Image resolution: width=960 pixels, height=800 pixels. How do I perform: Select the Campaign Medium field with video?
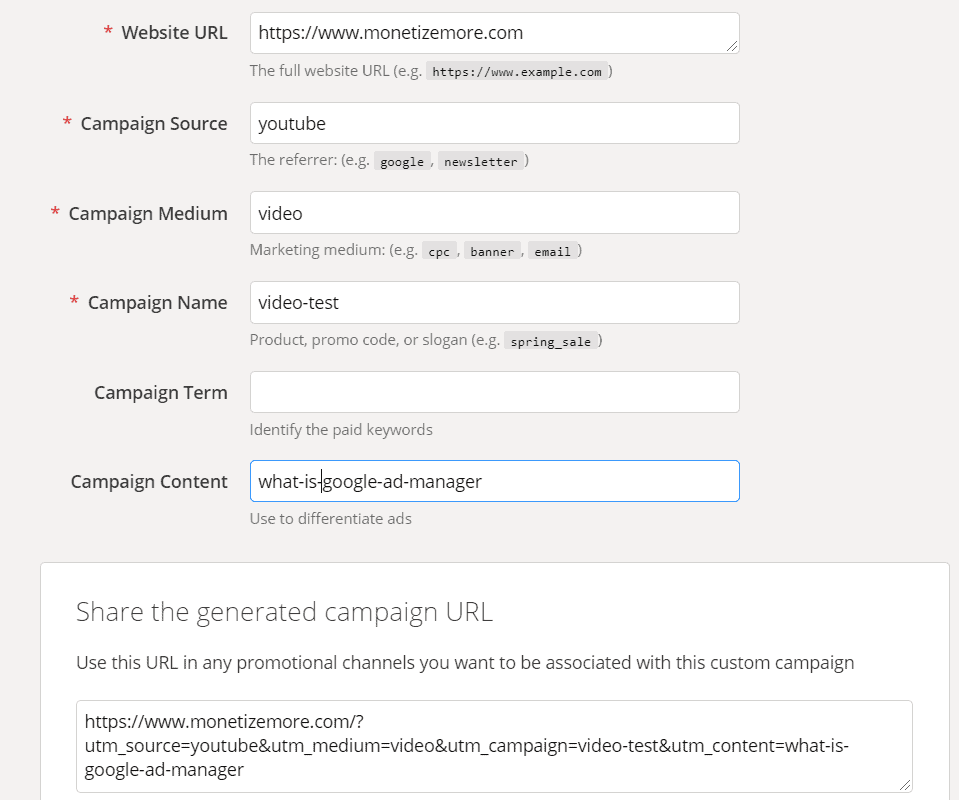pos(495,213)
